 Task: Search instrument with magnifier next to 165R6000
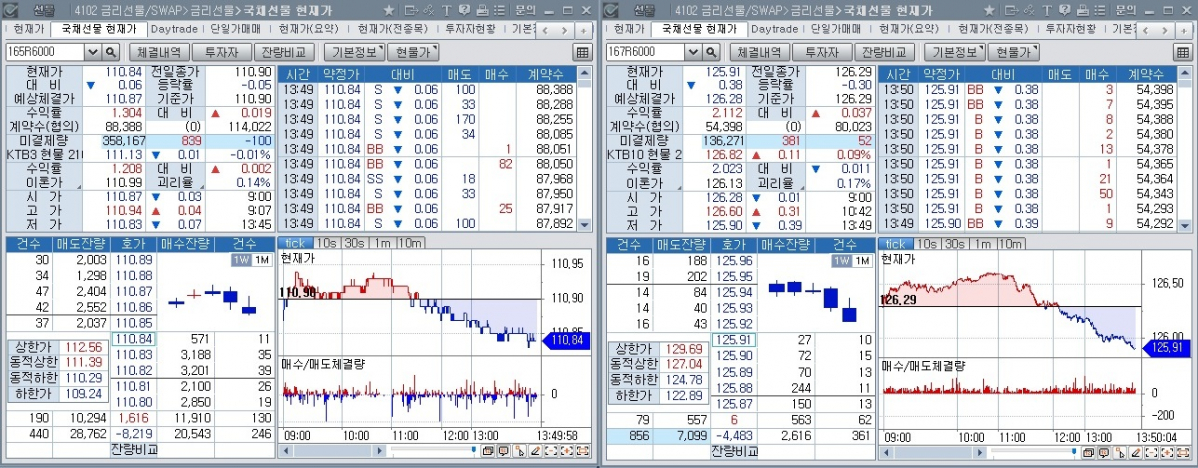tap(111, 52)
